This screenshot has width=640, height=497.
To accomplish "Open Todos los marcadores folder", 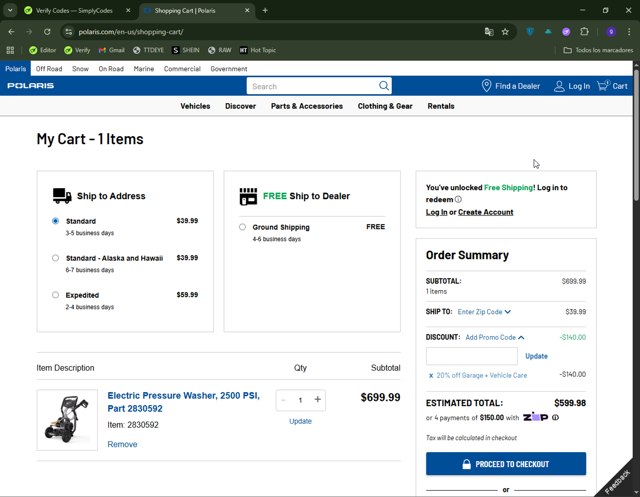I will tap(598, 50).
